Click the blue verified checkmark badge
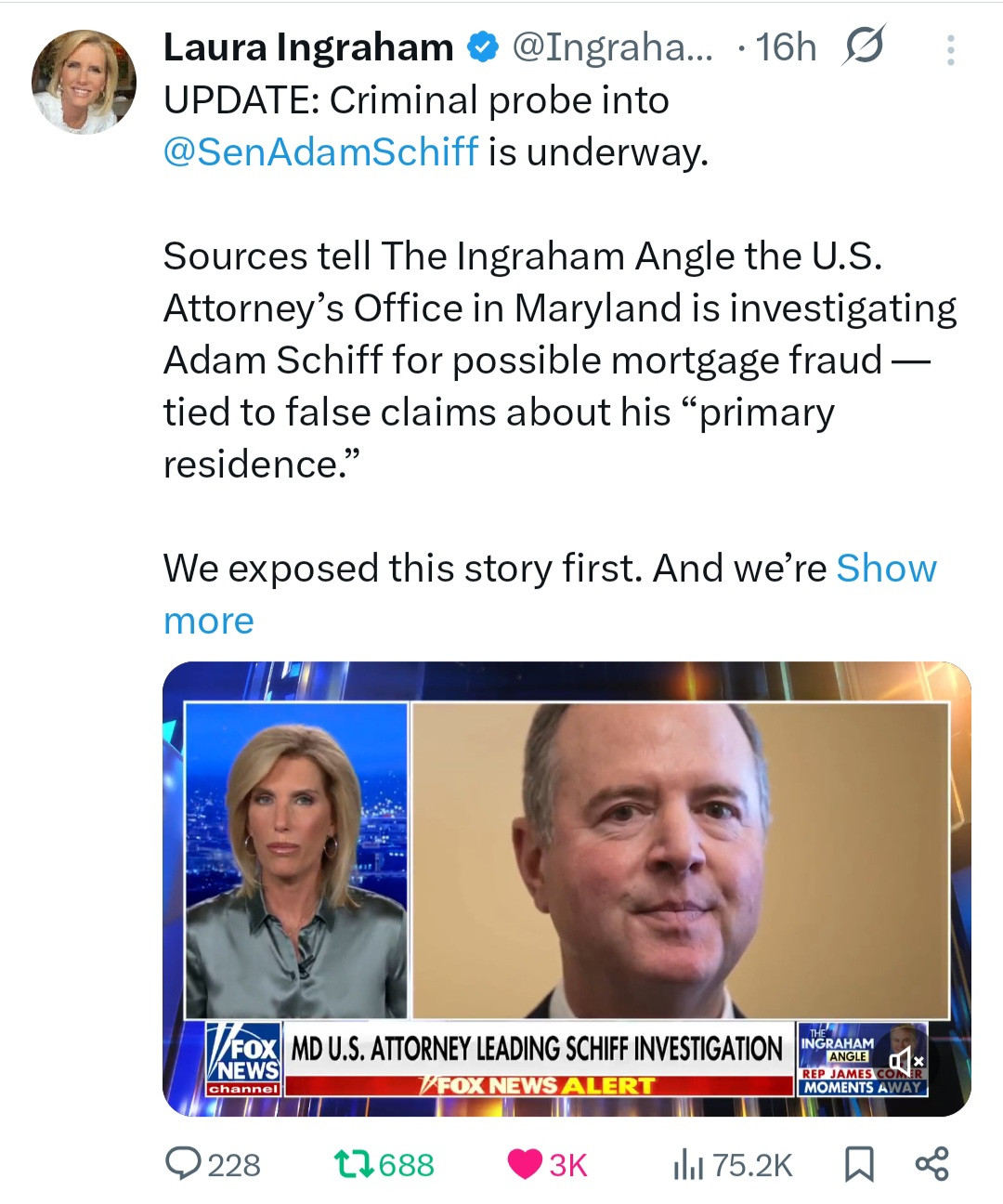1003x1204 pixels. point(482,47)
